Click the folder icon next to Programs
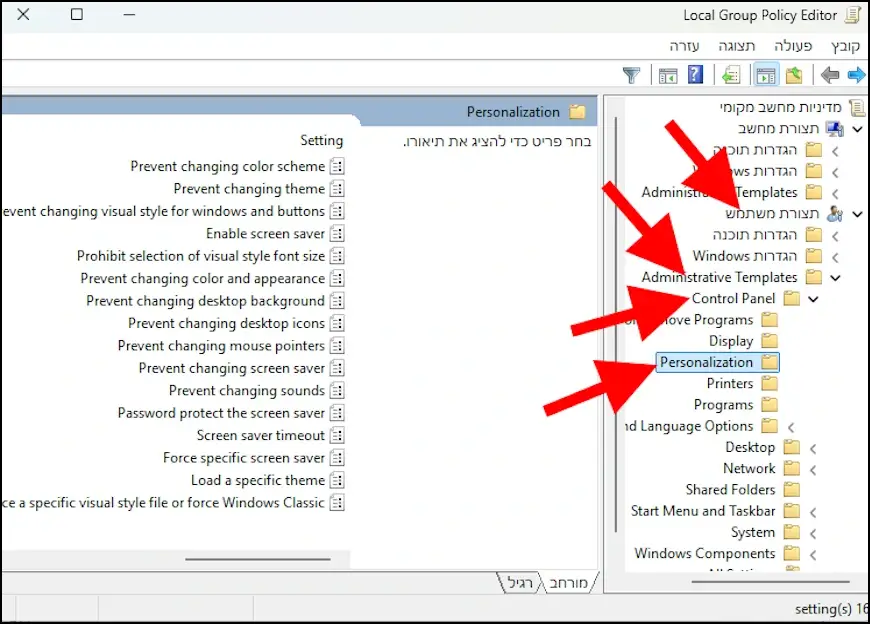This screenshot has width=870, height=624. pos(770,405)
